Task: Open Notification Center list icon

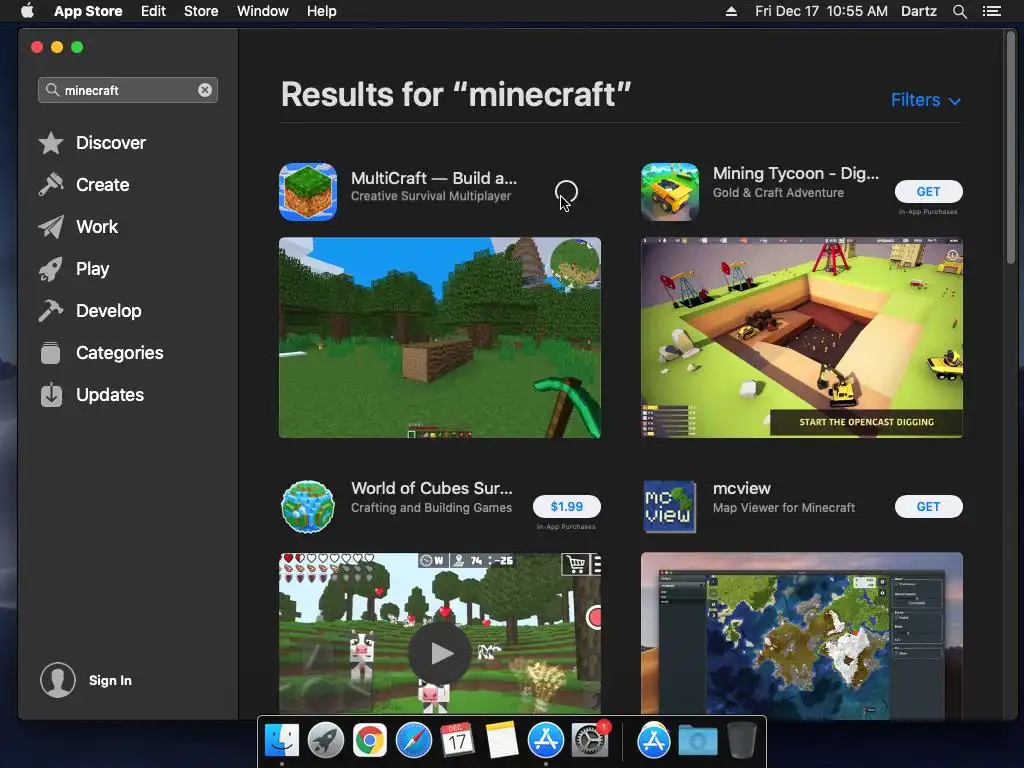Action: 992,11
